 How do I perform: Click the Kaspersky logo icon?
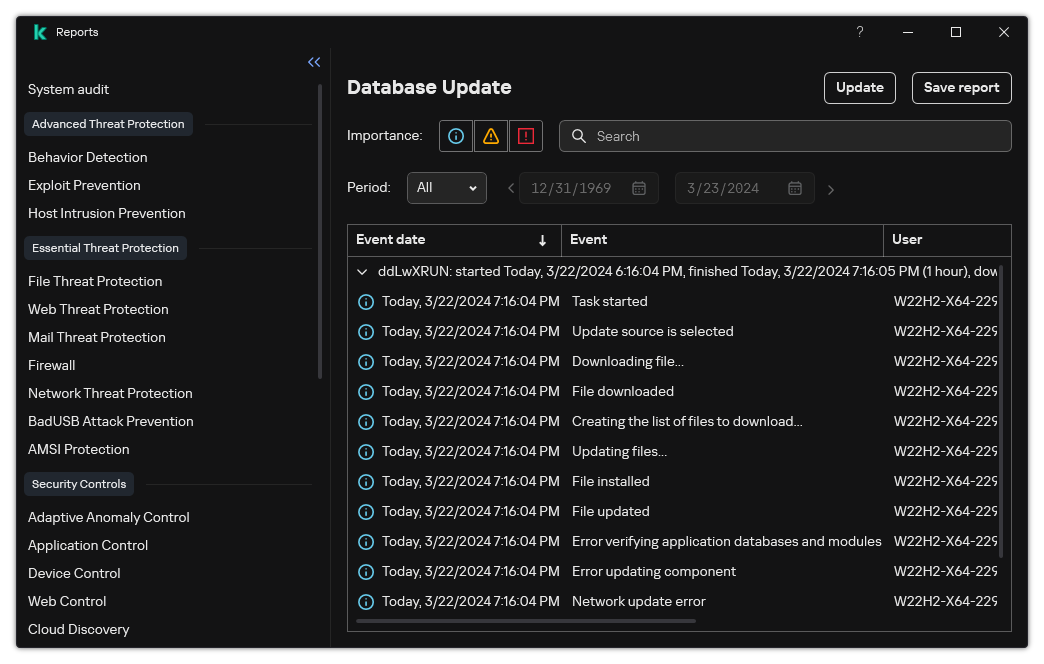(x=39, y=31)
